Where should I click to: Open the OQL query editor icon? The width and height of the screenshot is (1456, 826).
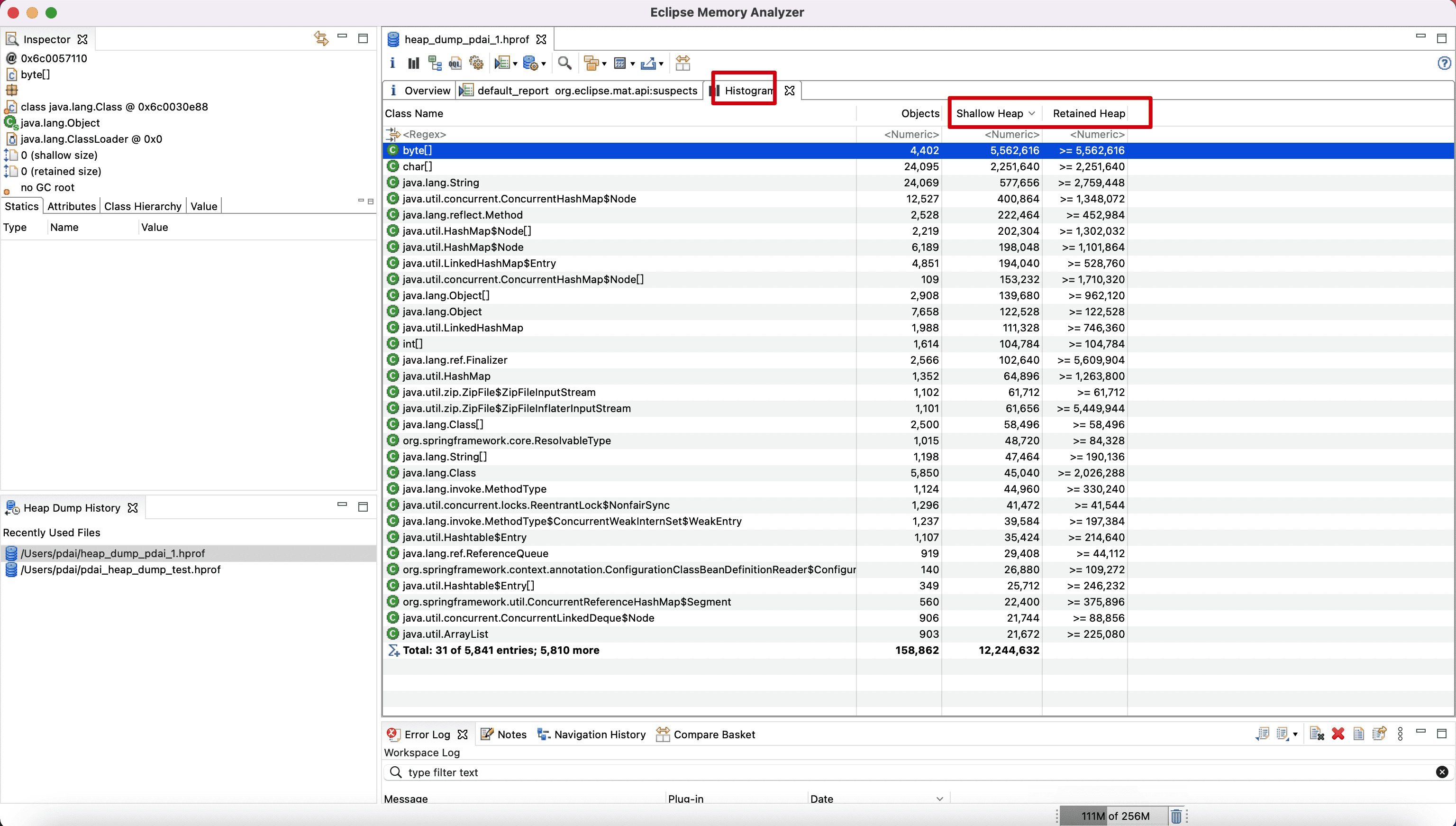[455, 63]
